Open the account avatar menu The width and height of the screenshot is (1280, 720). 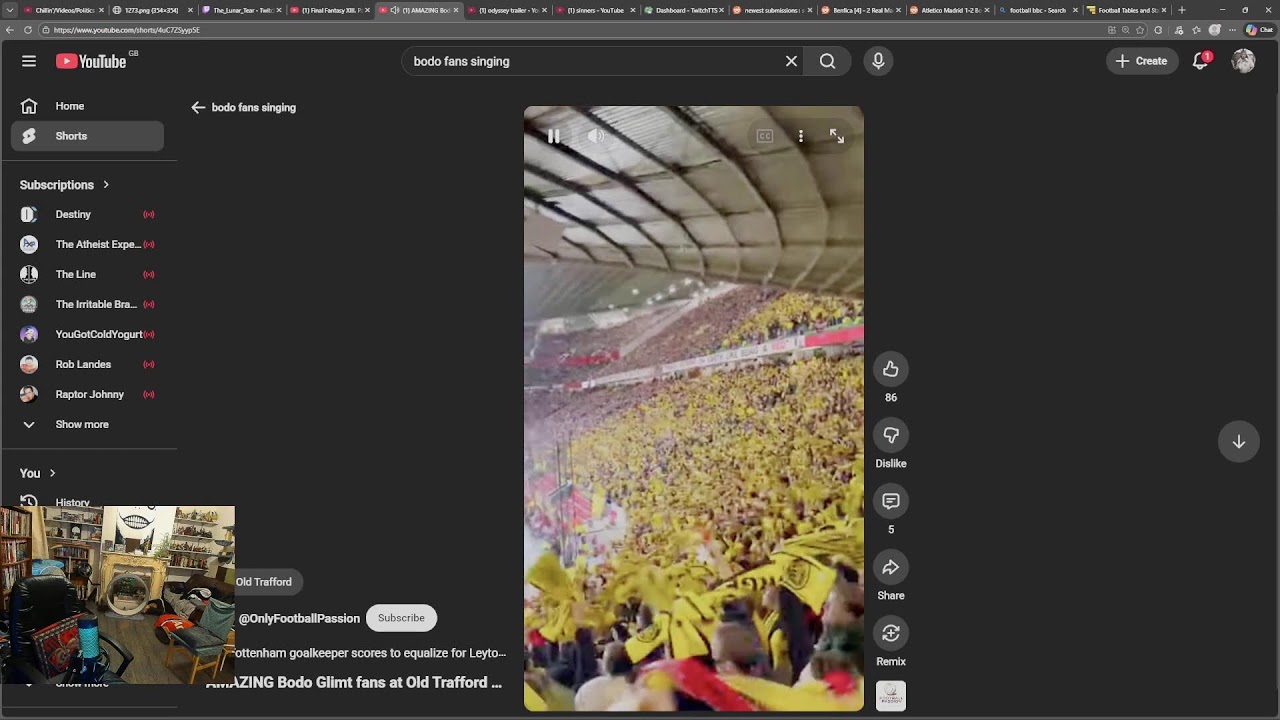point(1243,61)
